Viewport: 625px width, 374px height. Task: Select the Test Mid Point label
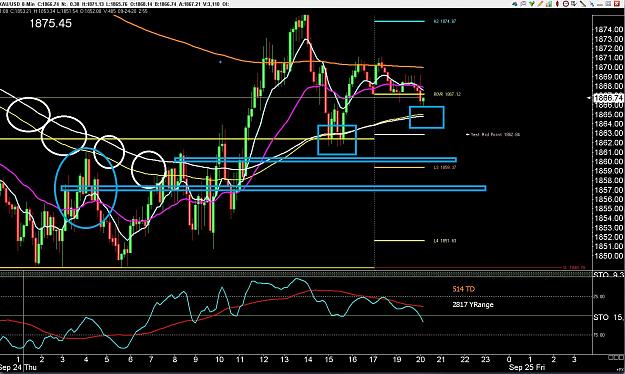point(495,135)
